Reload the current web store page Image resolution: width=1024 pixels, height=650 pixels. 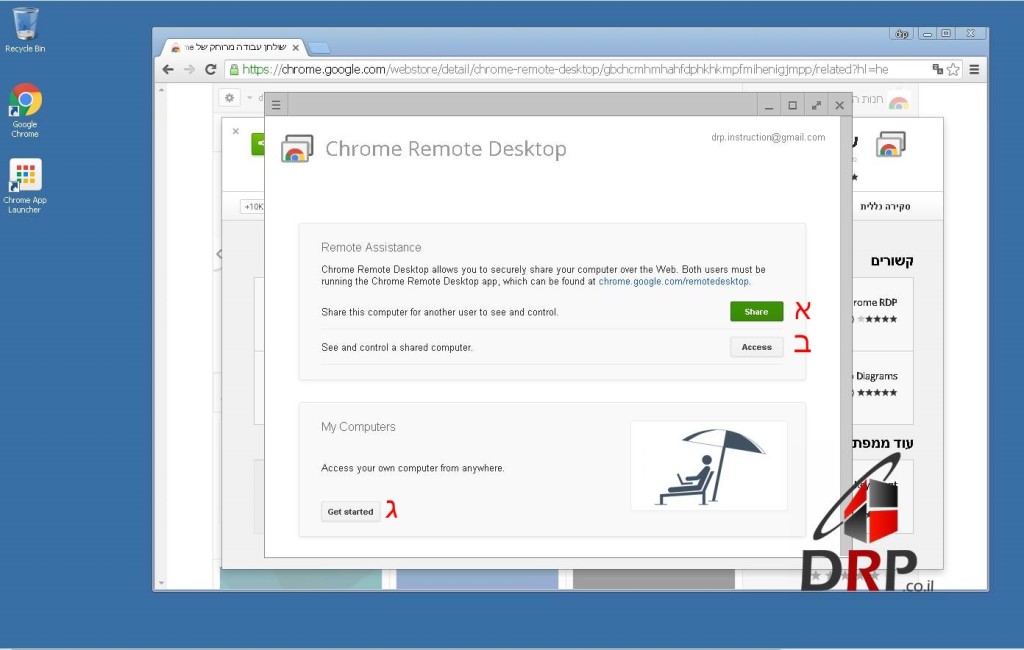[210, 69]
